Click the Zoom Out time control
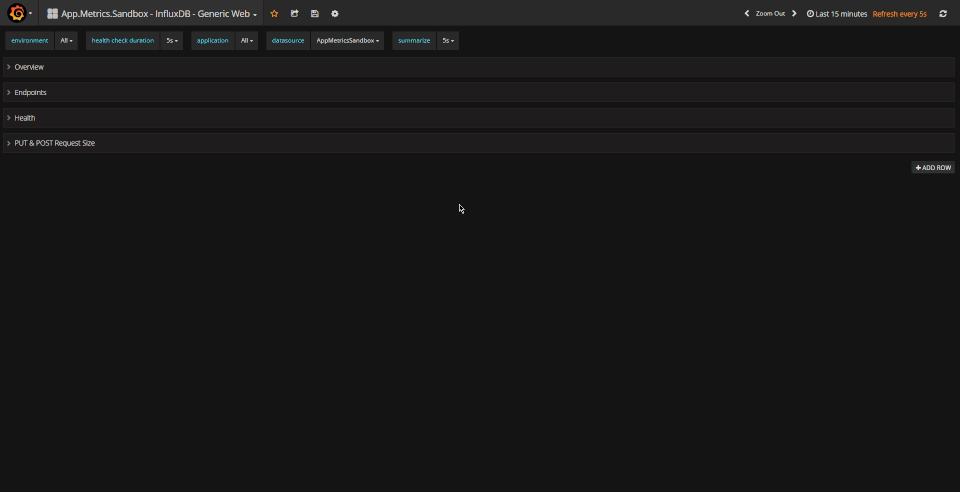The width and height of the screenshot is (960, 492). [770, 13]
